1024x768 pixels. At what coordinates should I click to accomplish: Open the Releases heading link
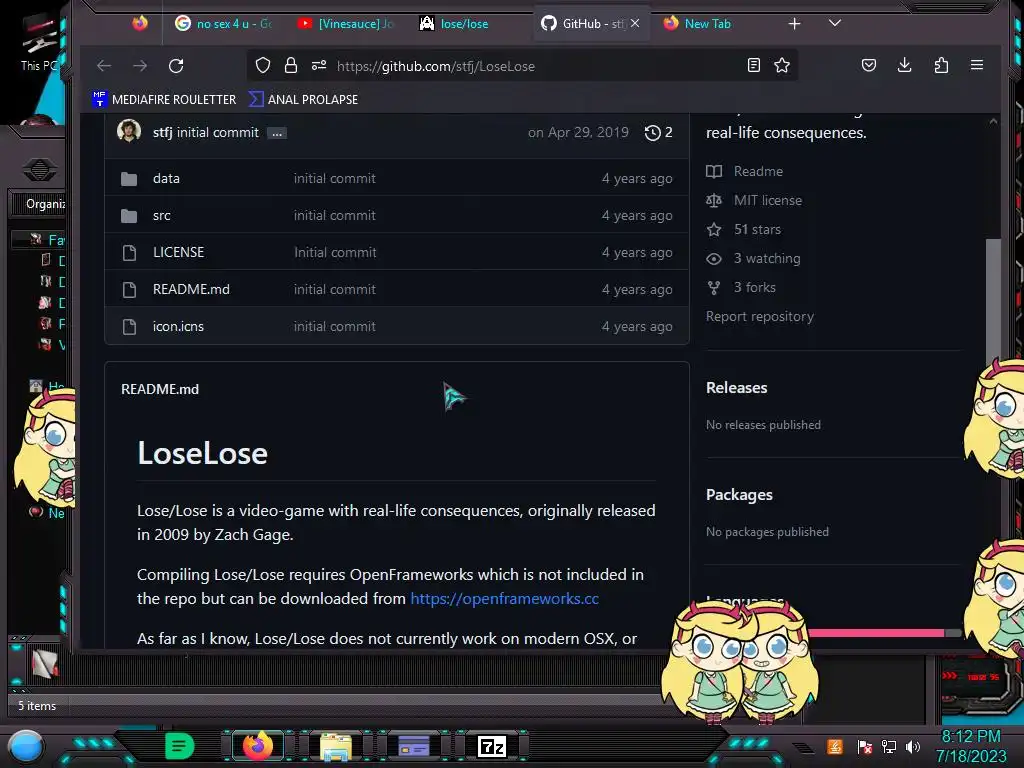[x=737, y=388]
